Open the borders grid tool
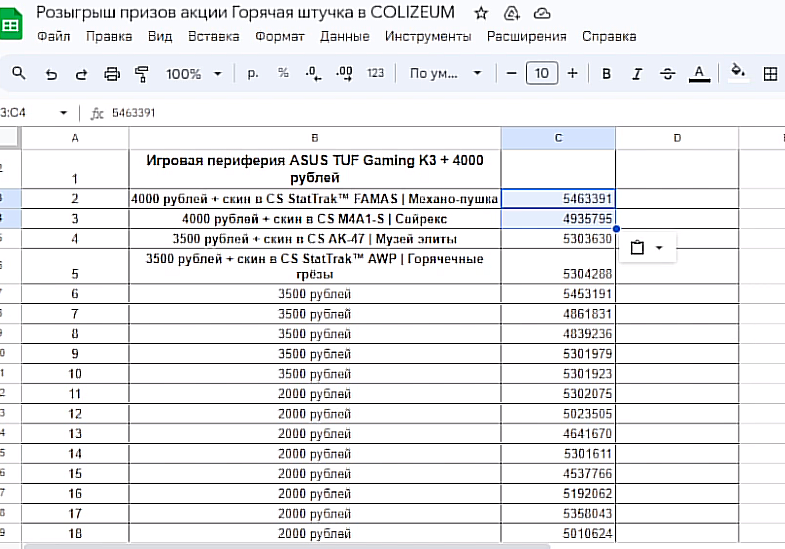 pos(770,73)
